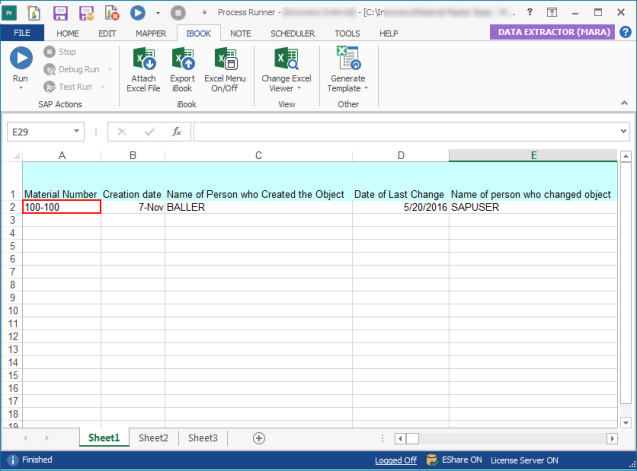637x471 pixels.
Task: Select column C header
Action: (x=258, y=156)
